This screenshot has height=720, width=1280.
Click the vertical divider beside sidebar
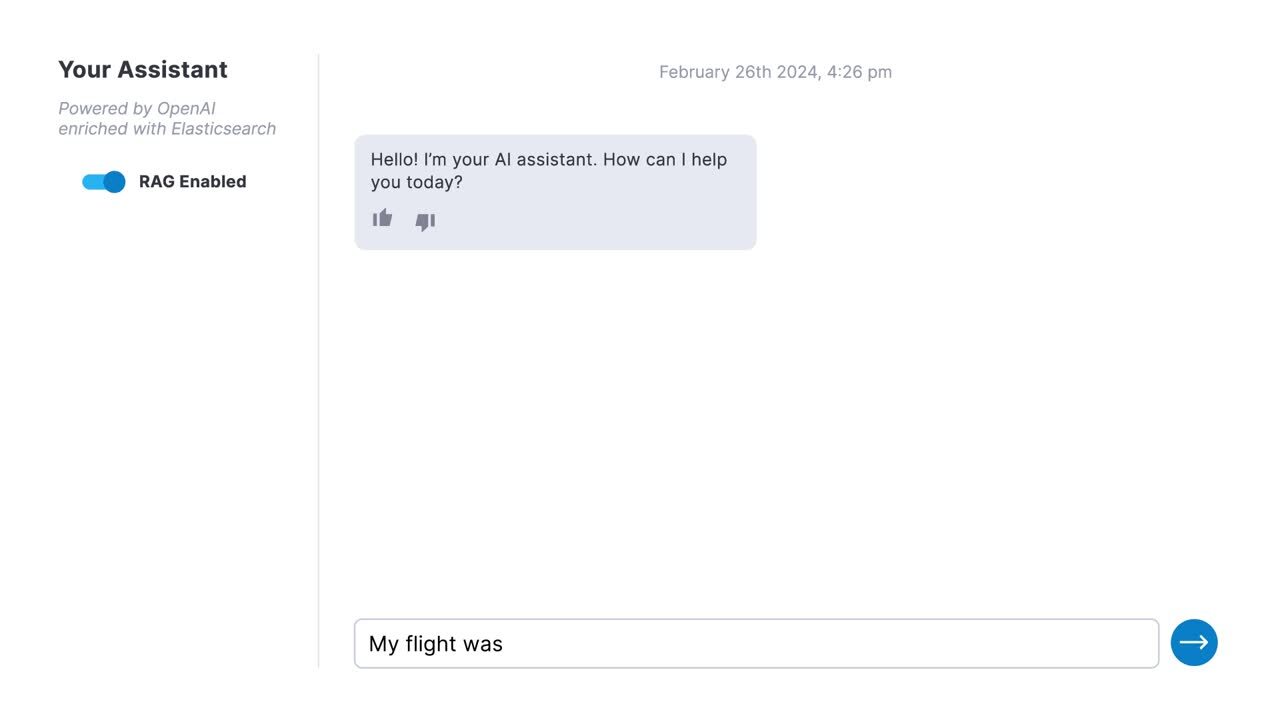(x=319, y=360)
